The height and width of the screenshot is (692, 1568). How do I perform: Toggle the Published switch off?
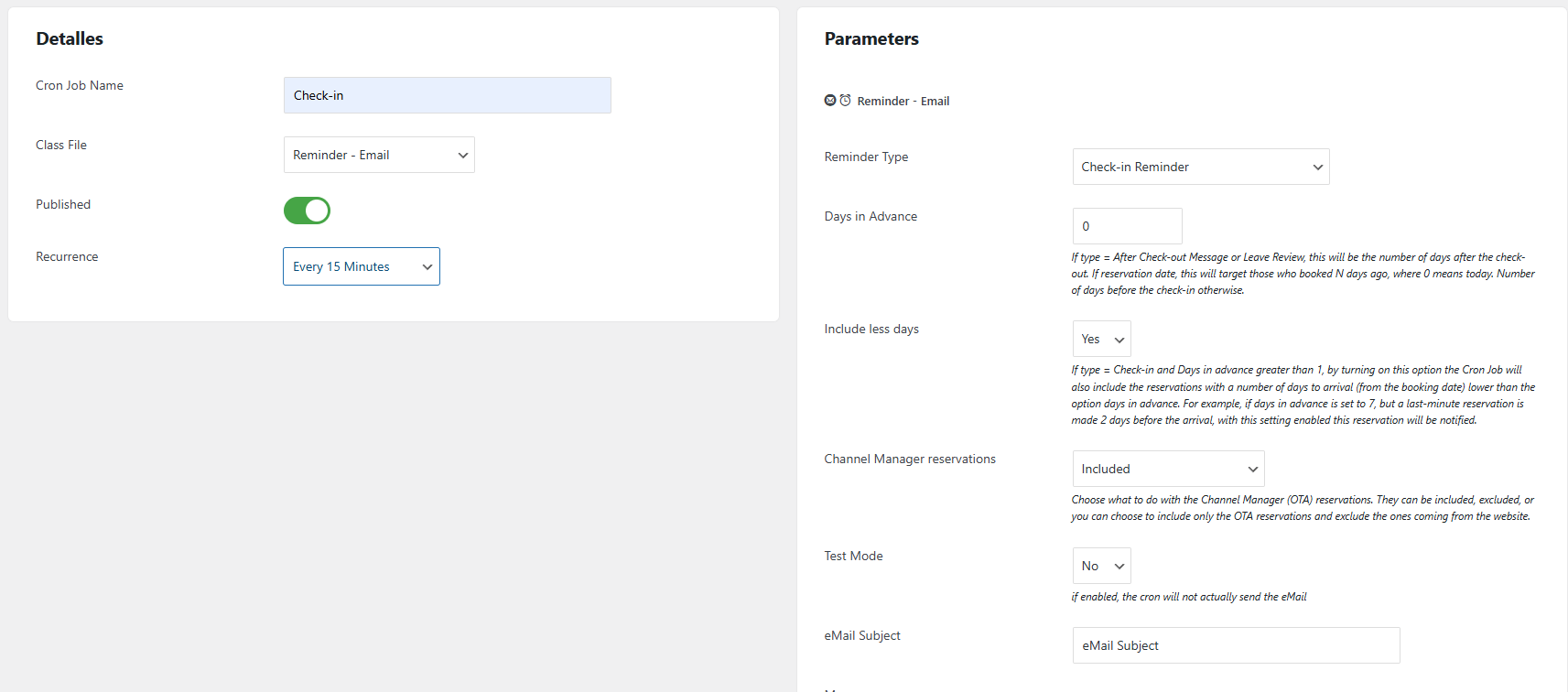(307, 211)
